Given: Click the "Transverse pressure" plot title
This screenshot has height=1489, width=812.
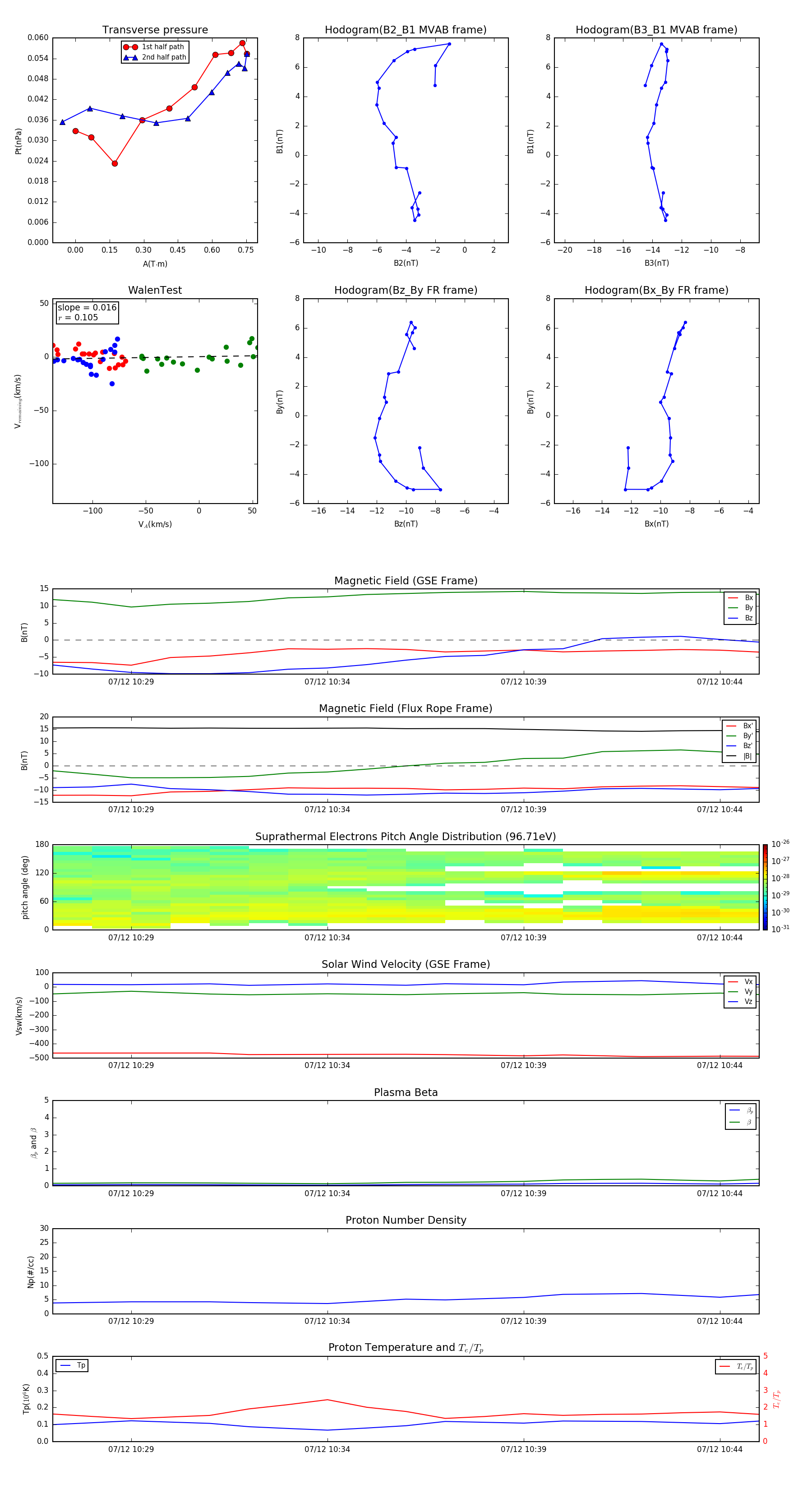Looking at the screenshot, I should [155, 30].
